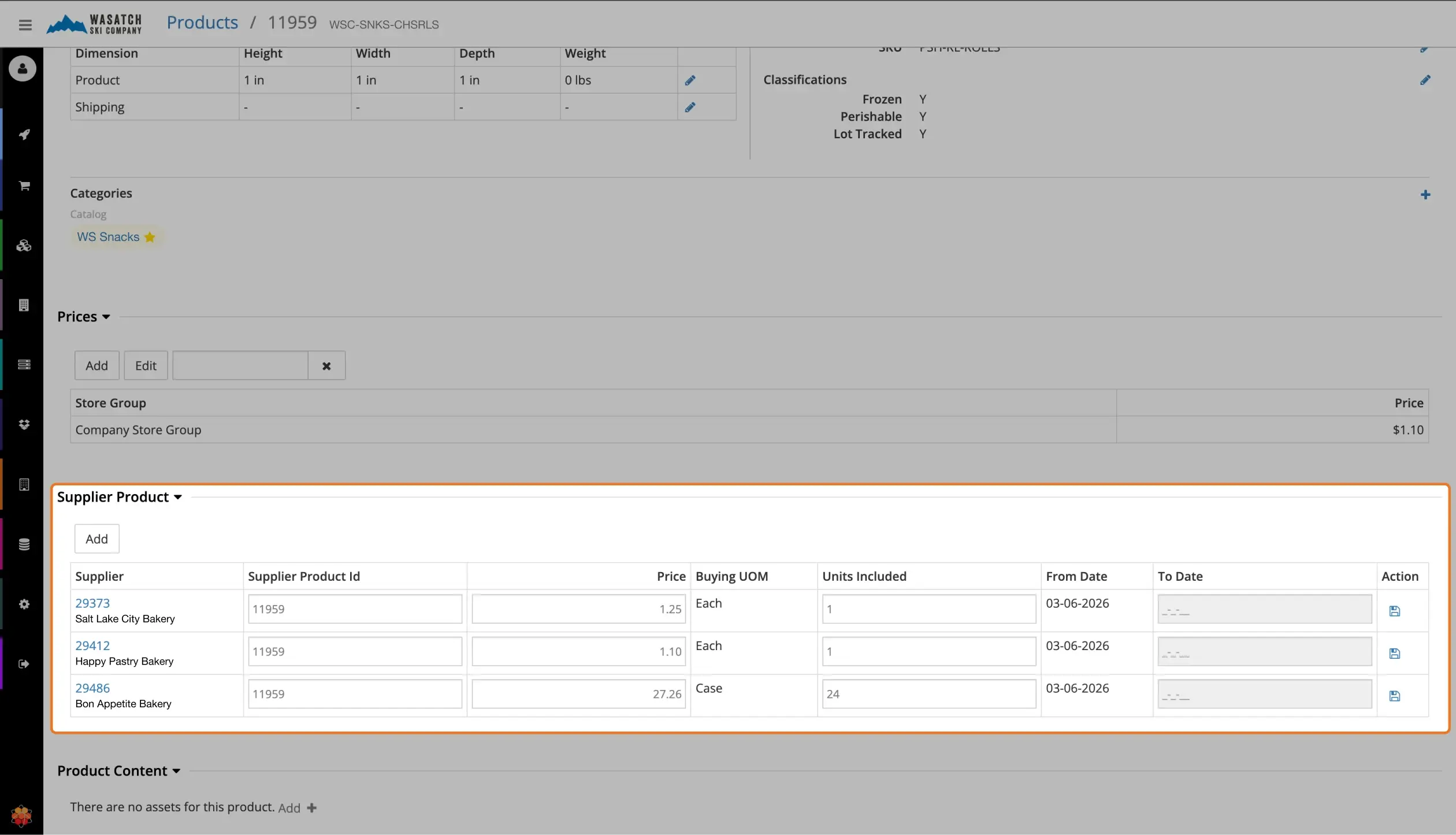Open the building icon in sidebar
The width and height of the screenshot is (1456, 835).
(x=24, y=305)
